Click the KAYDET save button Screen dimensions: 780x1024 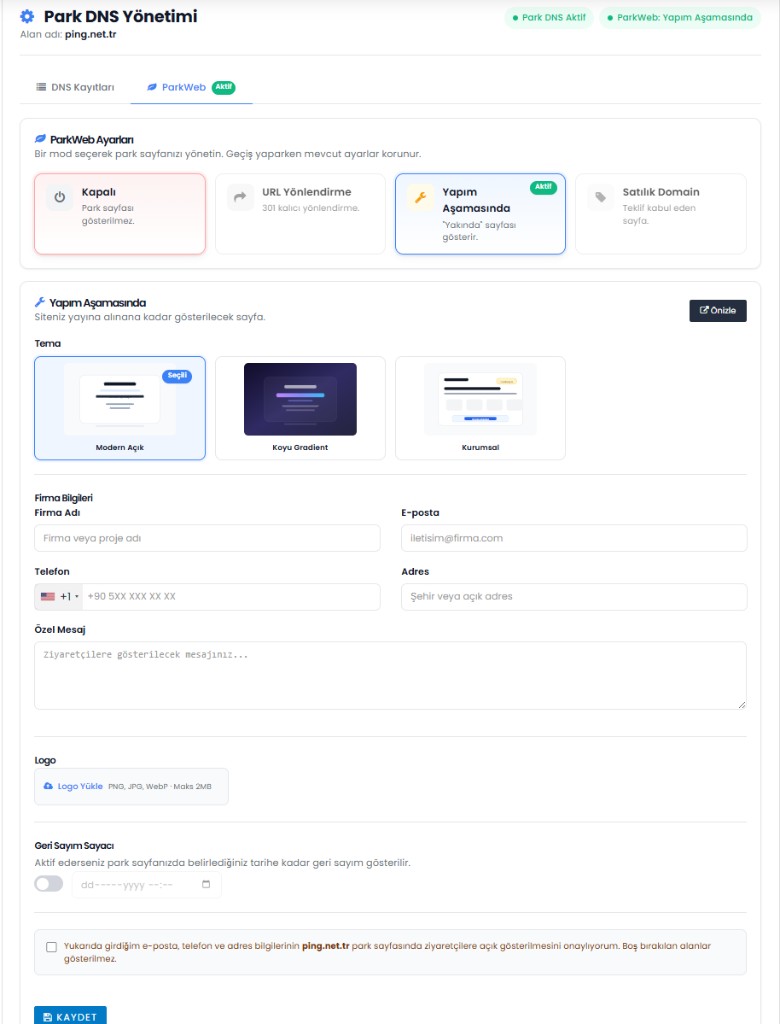(71, 1016)
